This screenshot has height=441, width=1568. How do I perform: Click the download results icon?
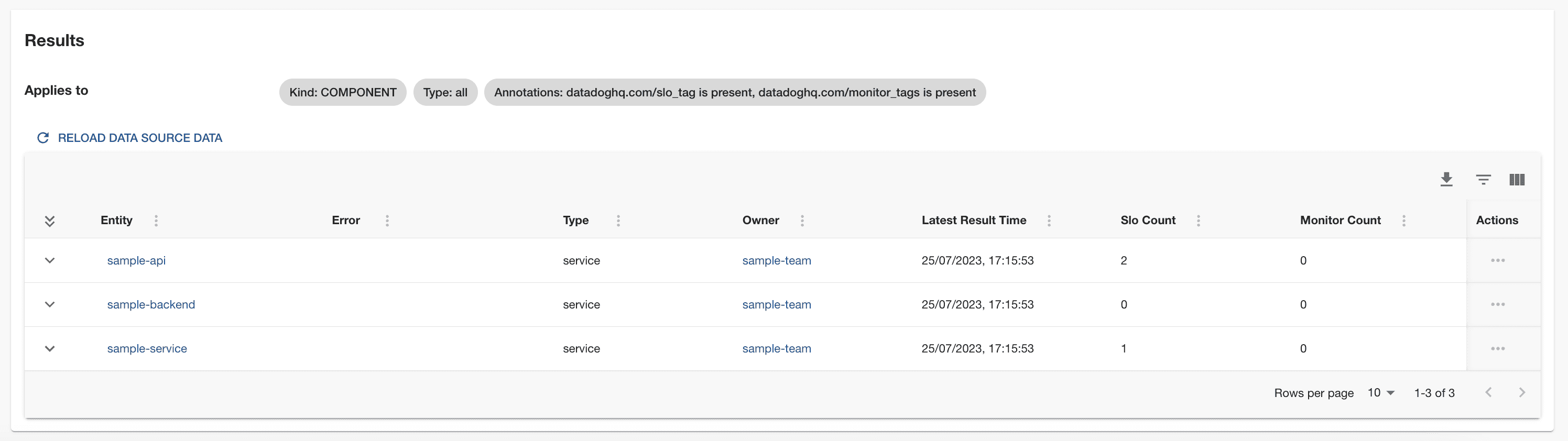pyautogui.click(x=1446, y=180)
